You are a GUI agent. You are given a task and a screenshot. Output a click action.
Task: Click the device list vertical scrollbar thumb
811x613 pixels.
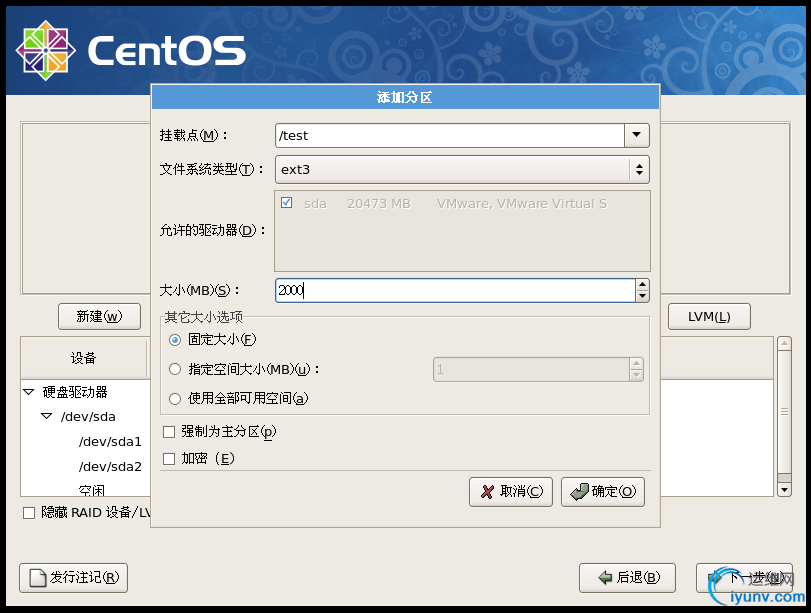pyautogui.click(x=785, y=412)
